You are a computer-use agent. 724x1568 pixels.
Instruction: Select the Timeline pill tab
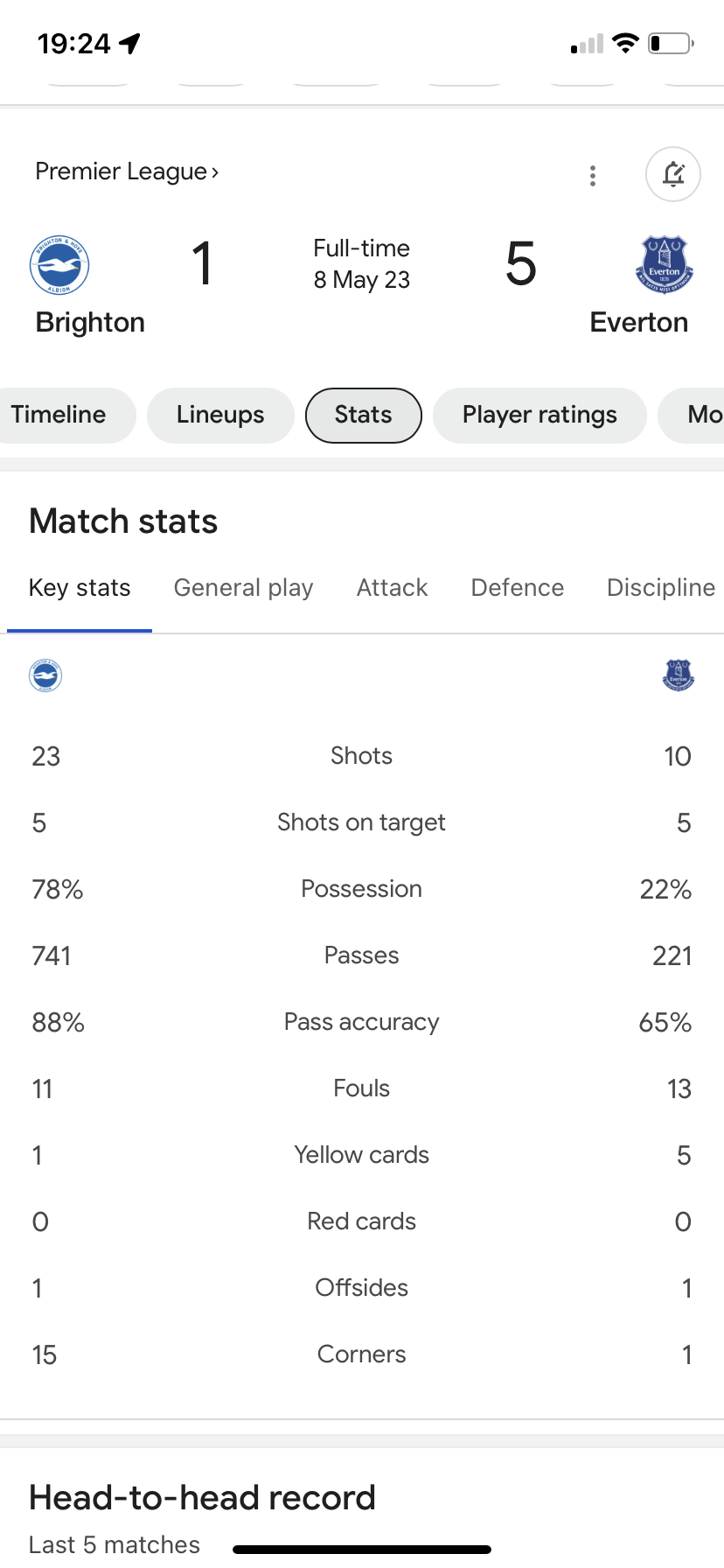[x=61, y=415]
